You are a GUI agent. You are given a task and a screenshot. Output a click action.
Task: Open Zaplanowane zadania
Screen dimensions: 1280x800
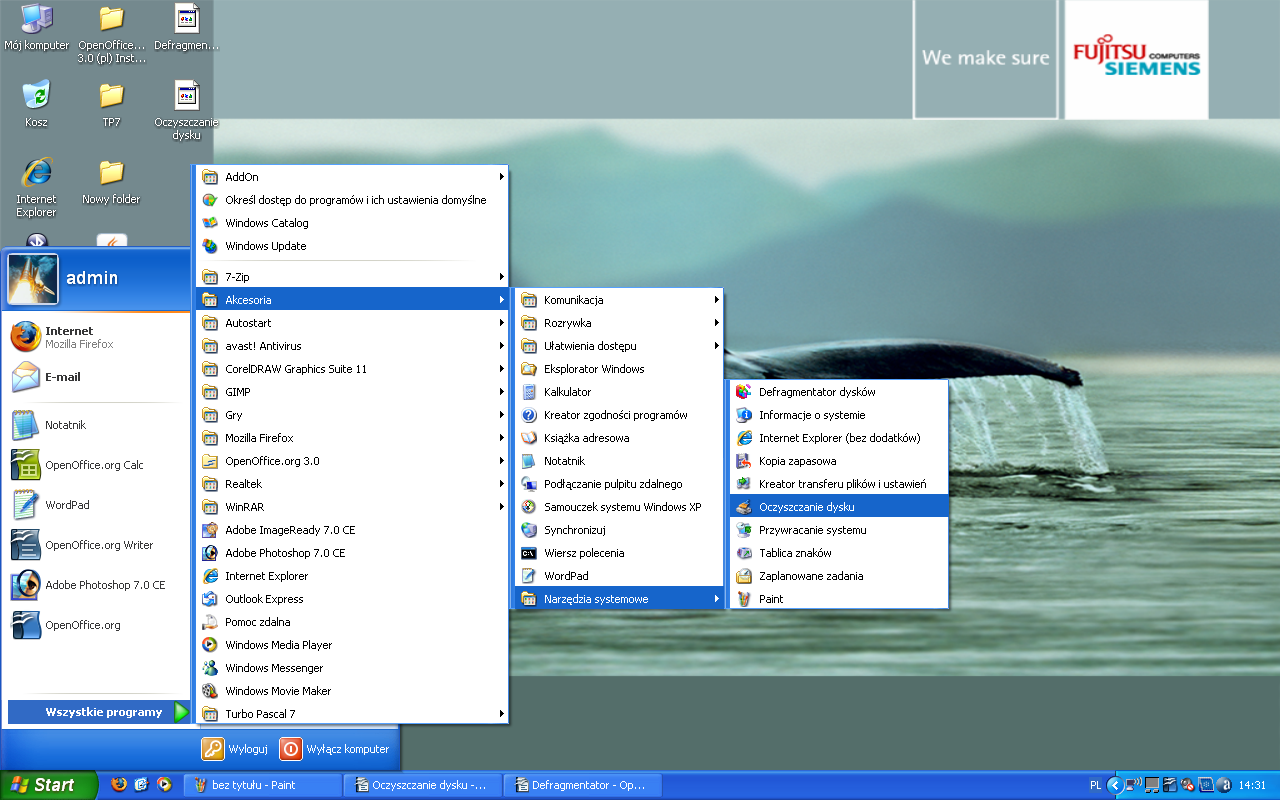[838, 576]
